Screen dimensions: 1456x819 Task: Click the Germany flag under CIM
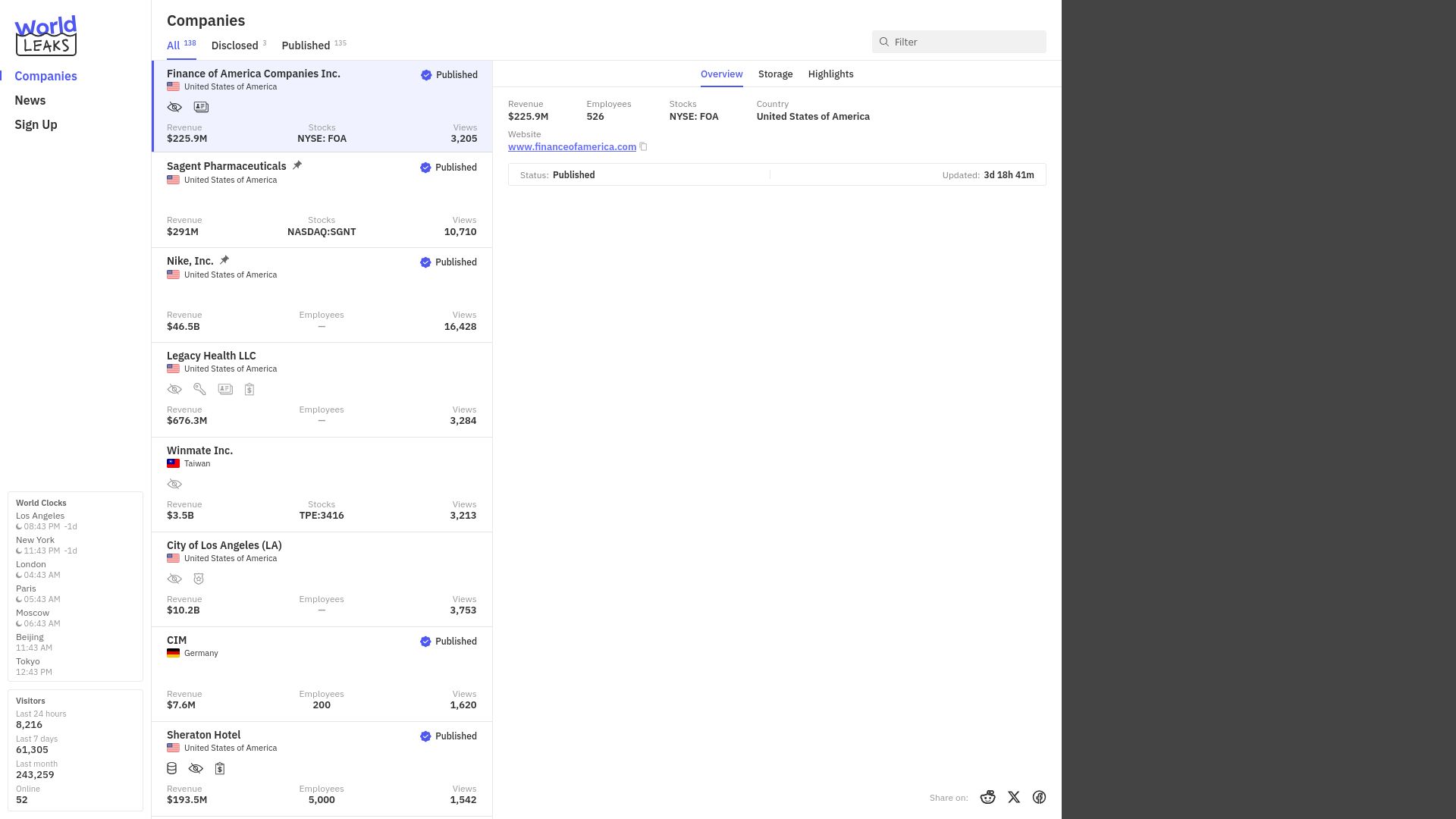(x=173, y=653)
